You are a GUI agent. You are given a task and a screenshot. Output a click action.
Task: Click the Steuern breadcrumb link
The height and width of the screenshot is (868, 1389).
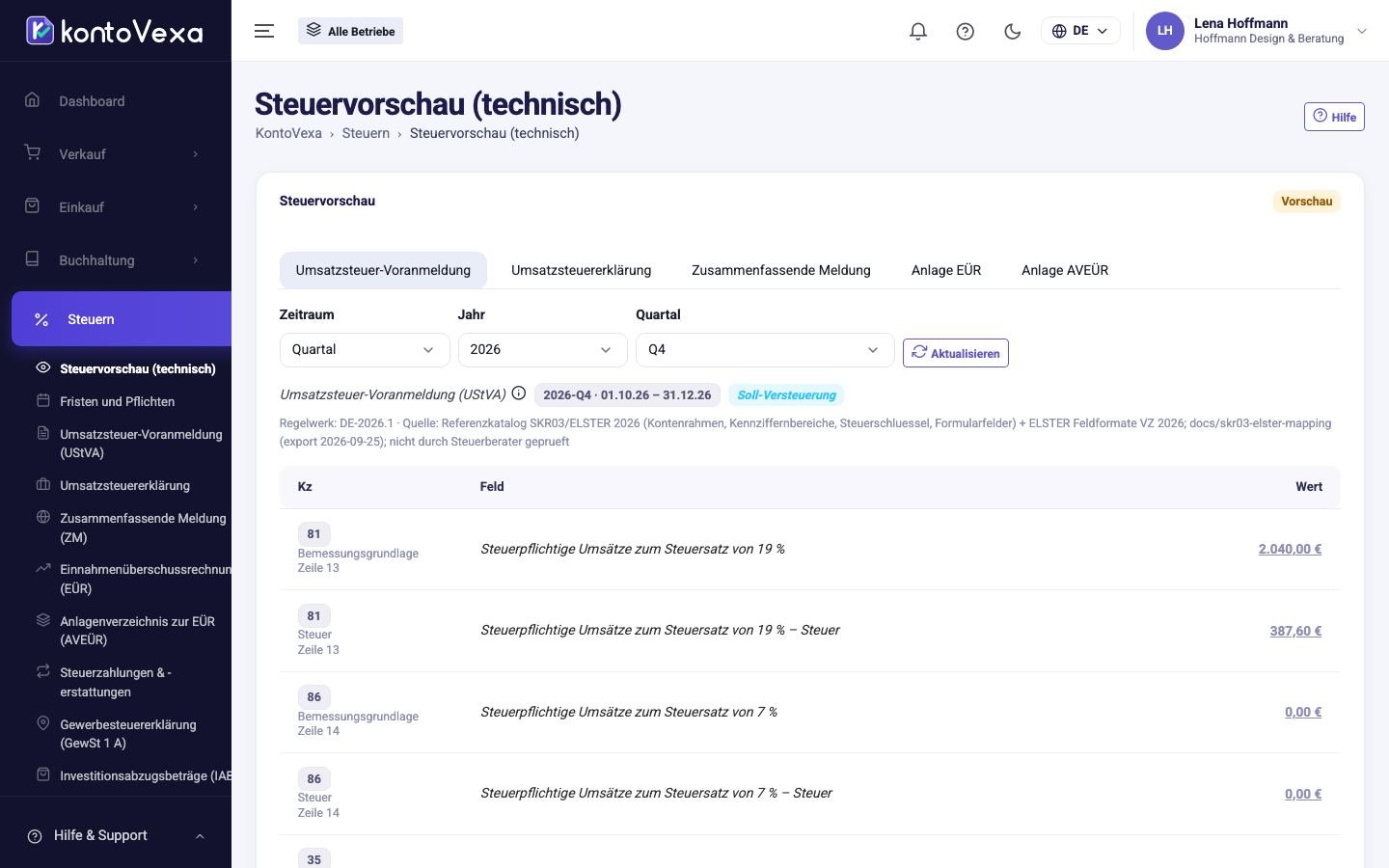(366, 133)
